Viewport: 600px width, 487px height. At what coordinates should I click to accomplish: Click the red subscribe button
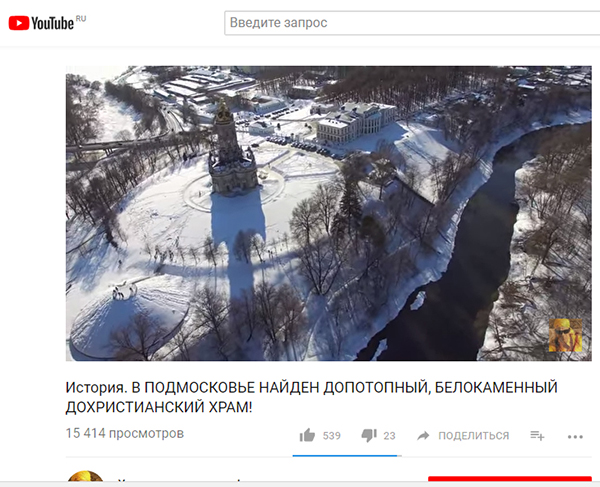tap(510, 479)
